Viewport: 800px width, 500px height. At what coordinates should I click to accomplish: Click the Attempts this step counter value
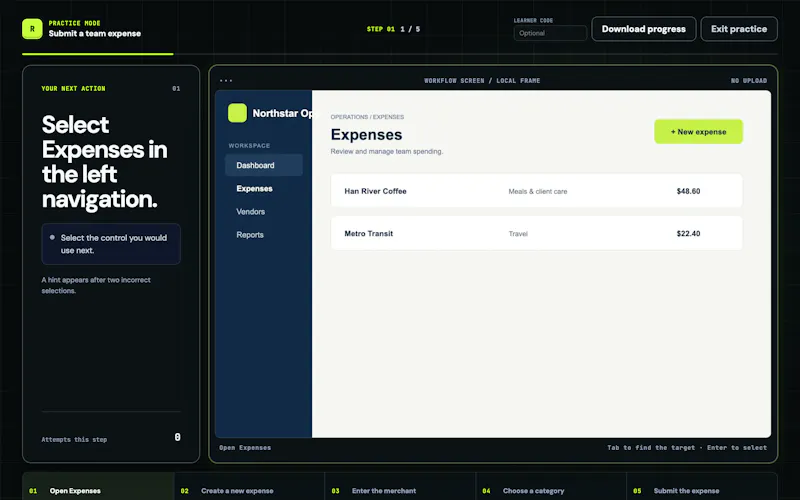coord(178,437)
